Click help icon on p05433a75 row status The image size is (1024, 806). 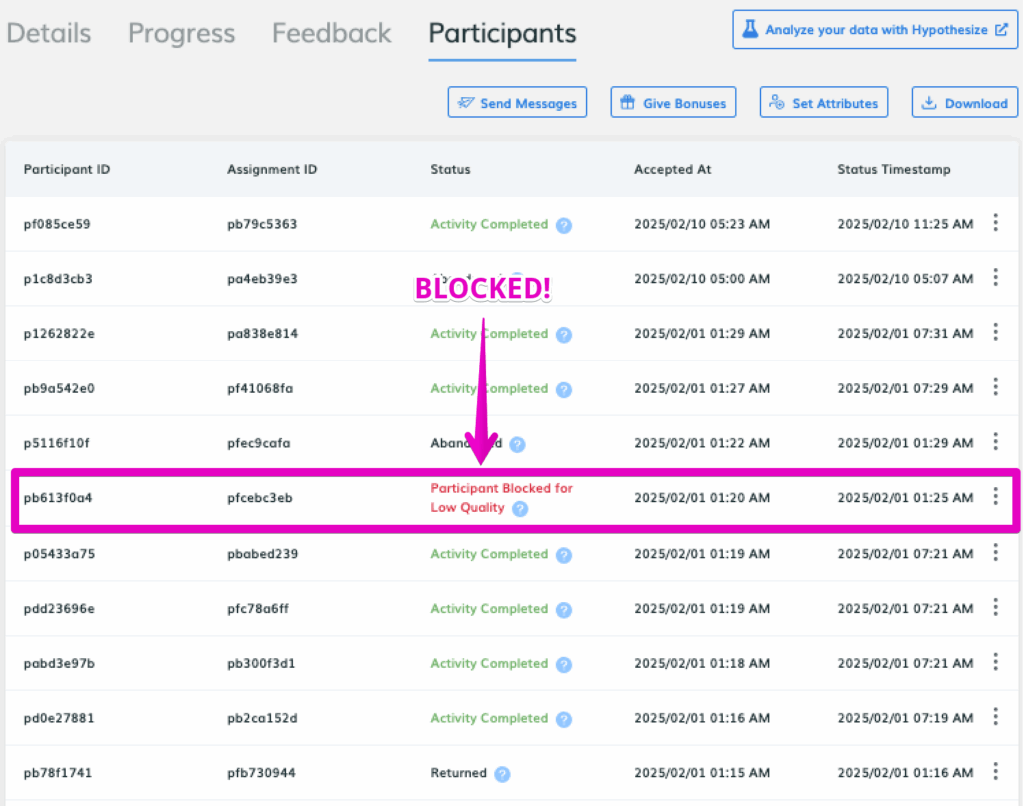(x=563, y=555)
